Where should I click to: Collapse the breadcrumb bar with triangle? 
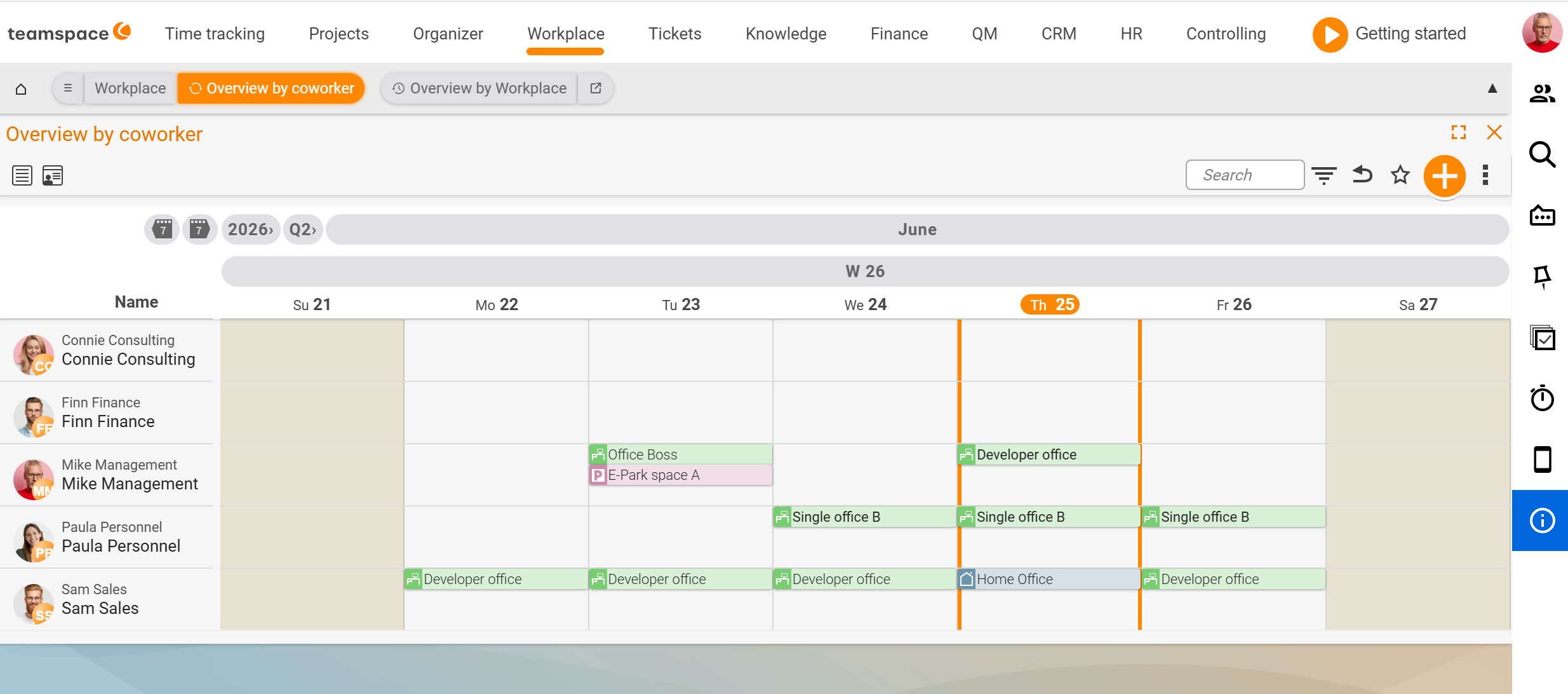pyautogui.click(x=1492, y=88)
